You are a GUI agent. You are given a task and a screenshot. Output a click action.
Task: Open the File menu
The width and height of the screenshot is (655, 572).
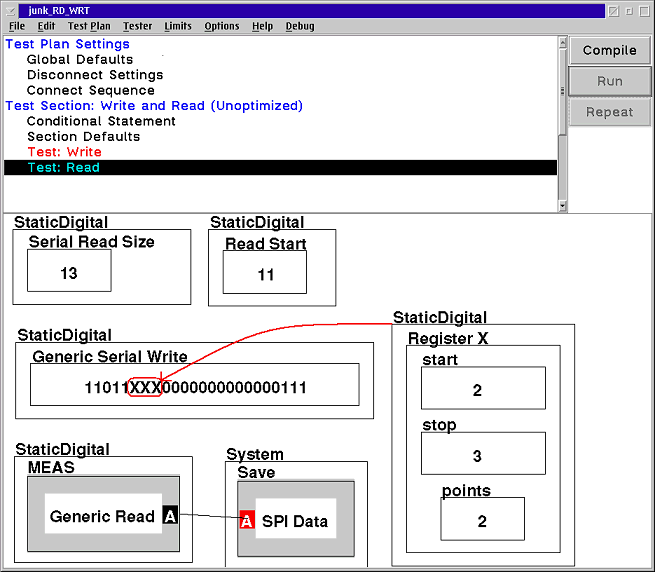coord(17,26)
